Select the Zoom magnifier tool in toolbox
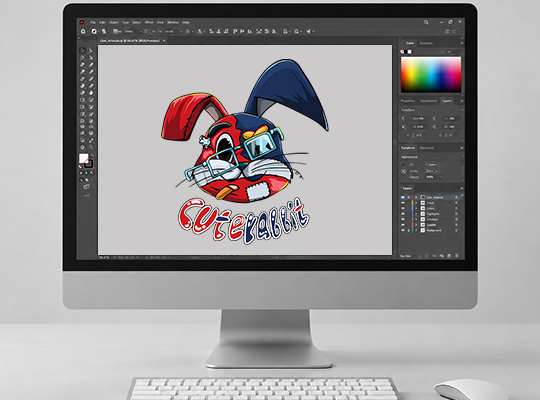540x400 pixels. [x=91, y=147]
